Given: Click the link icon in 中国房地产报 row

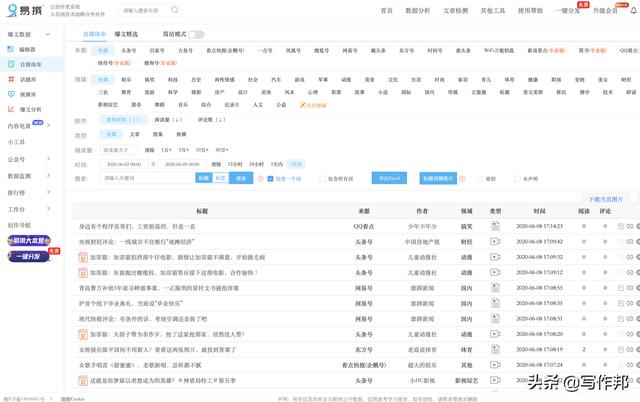Looking at the screenshot, I should coord(630,242).
